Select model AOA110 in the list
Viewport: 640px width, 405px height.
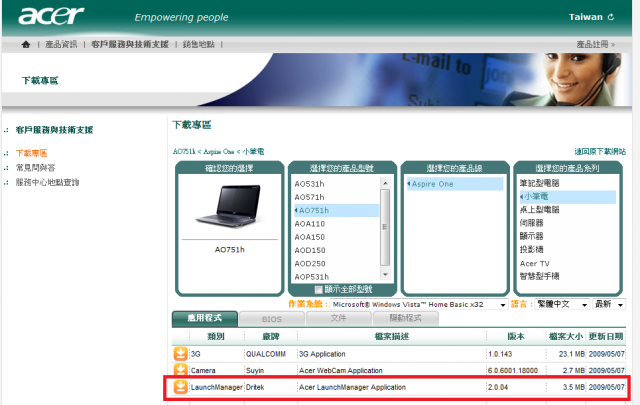pos(310,224)
